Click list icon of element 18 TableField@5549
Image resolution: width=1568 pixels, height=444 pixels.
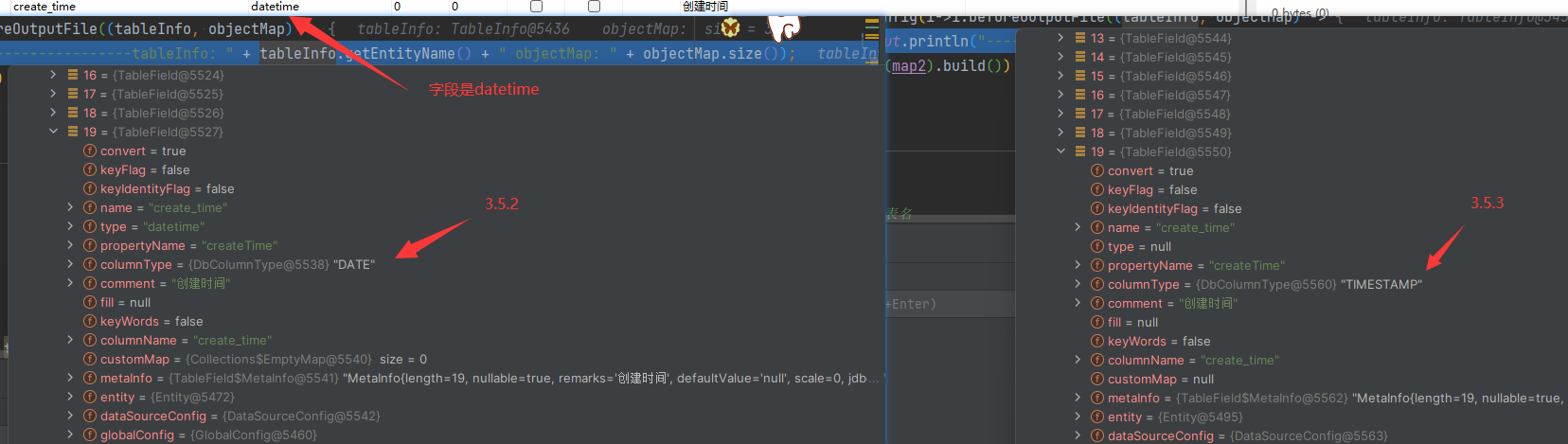pyautogui.click(x=1080, y=133)
